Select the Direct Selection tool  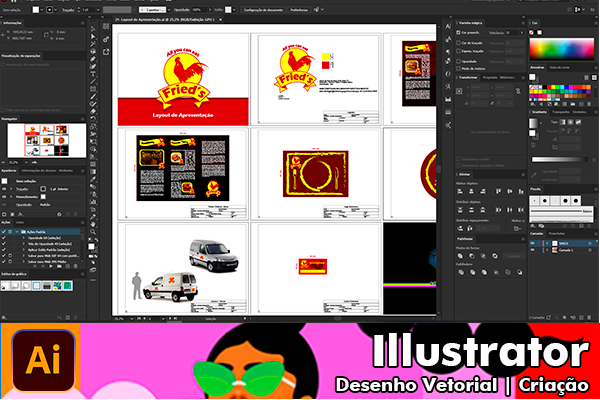93,37
